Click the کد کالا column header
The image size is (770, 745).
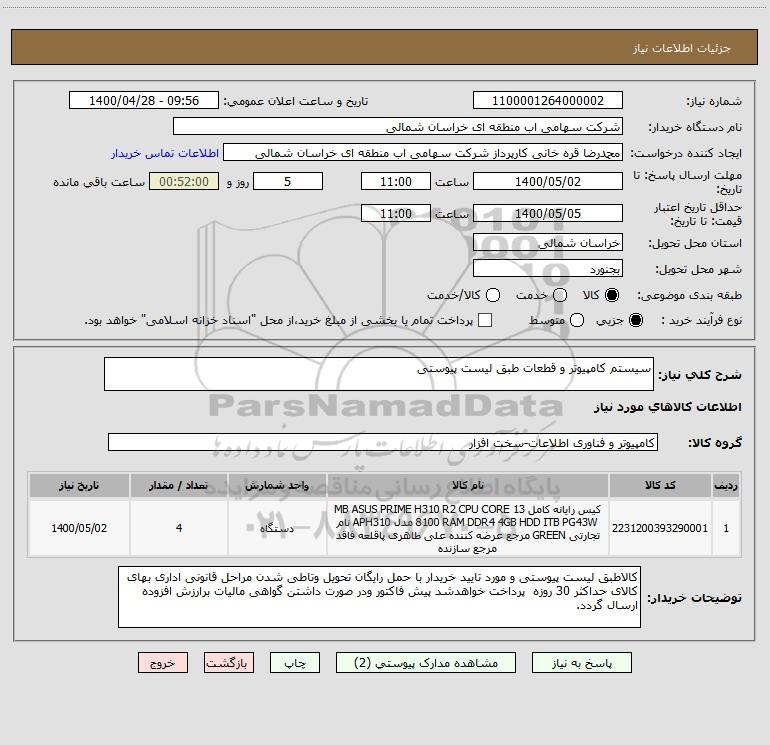pos(660,485)
